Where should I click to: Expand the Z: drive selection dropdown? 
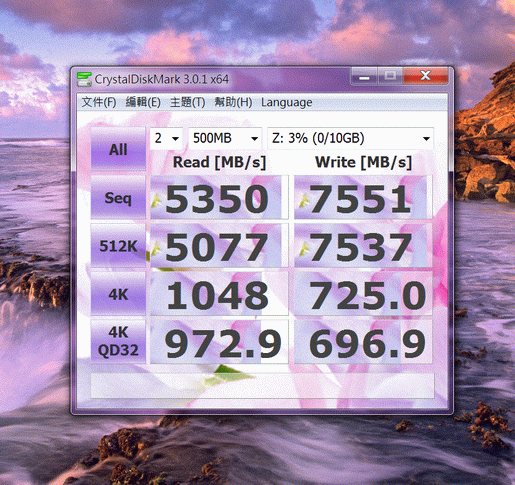(350, 138)
